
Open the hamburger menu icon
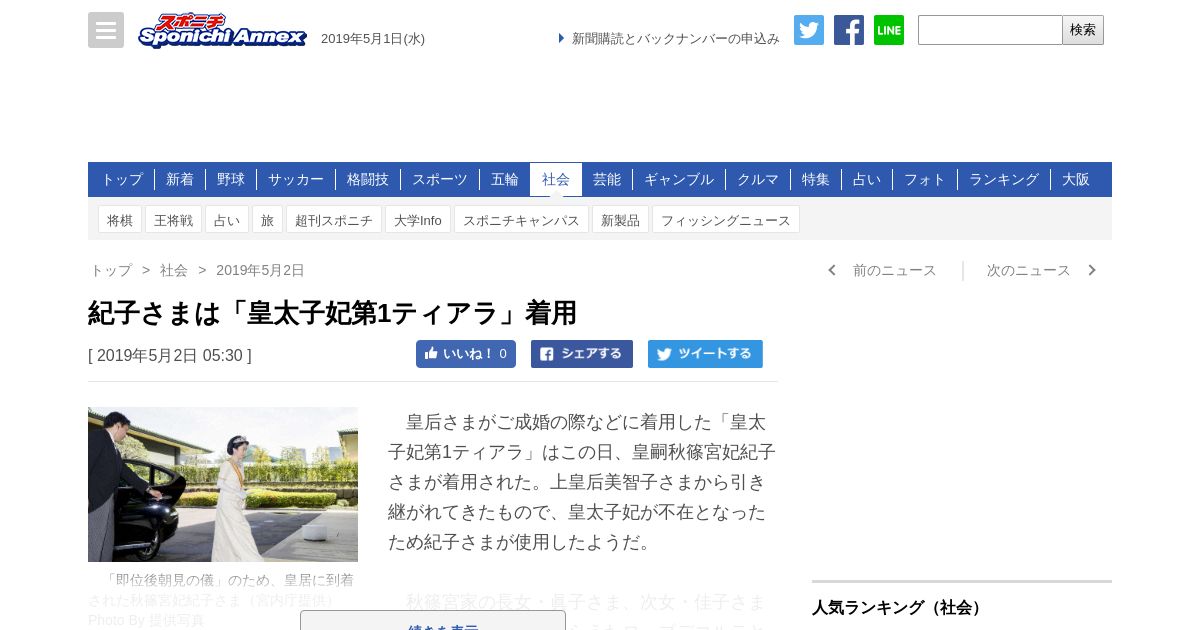coord(106,30)
